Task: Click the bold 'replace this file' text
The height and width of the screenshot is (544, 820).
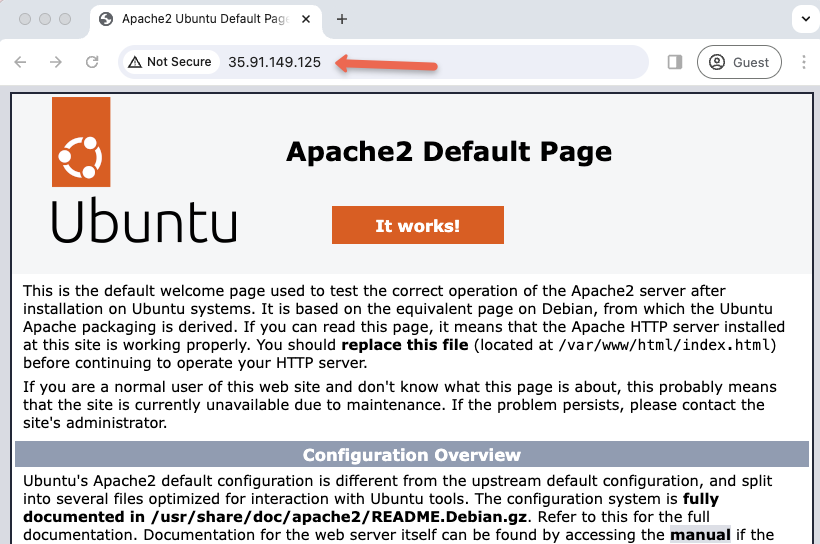Action: coord(405,345)
